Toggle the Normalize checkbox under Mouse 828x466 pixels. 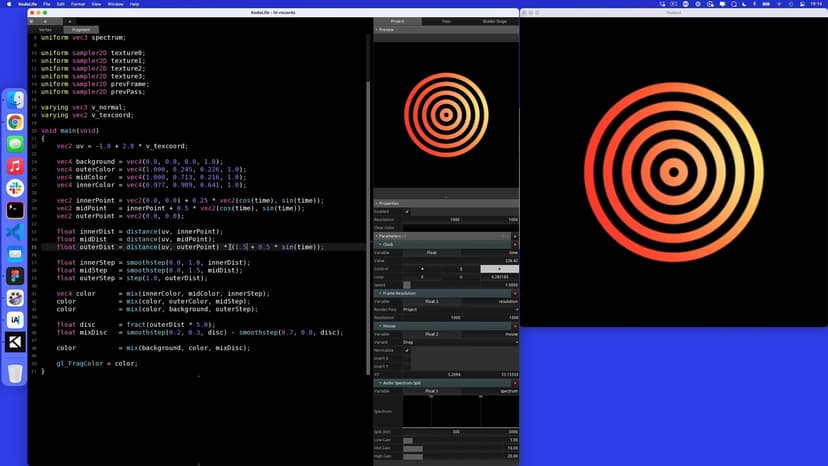tap(407, 350)
